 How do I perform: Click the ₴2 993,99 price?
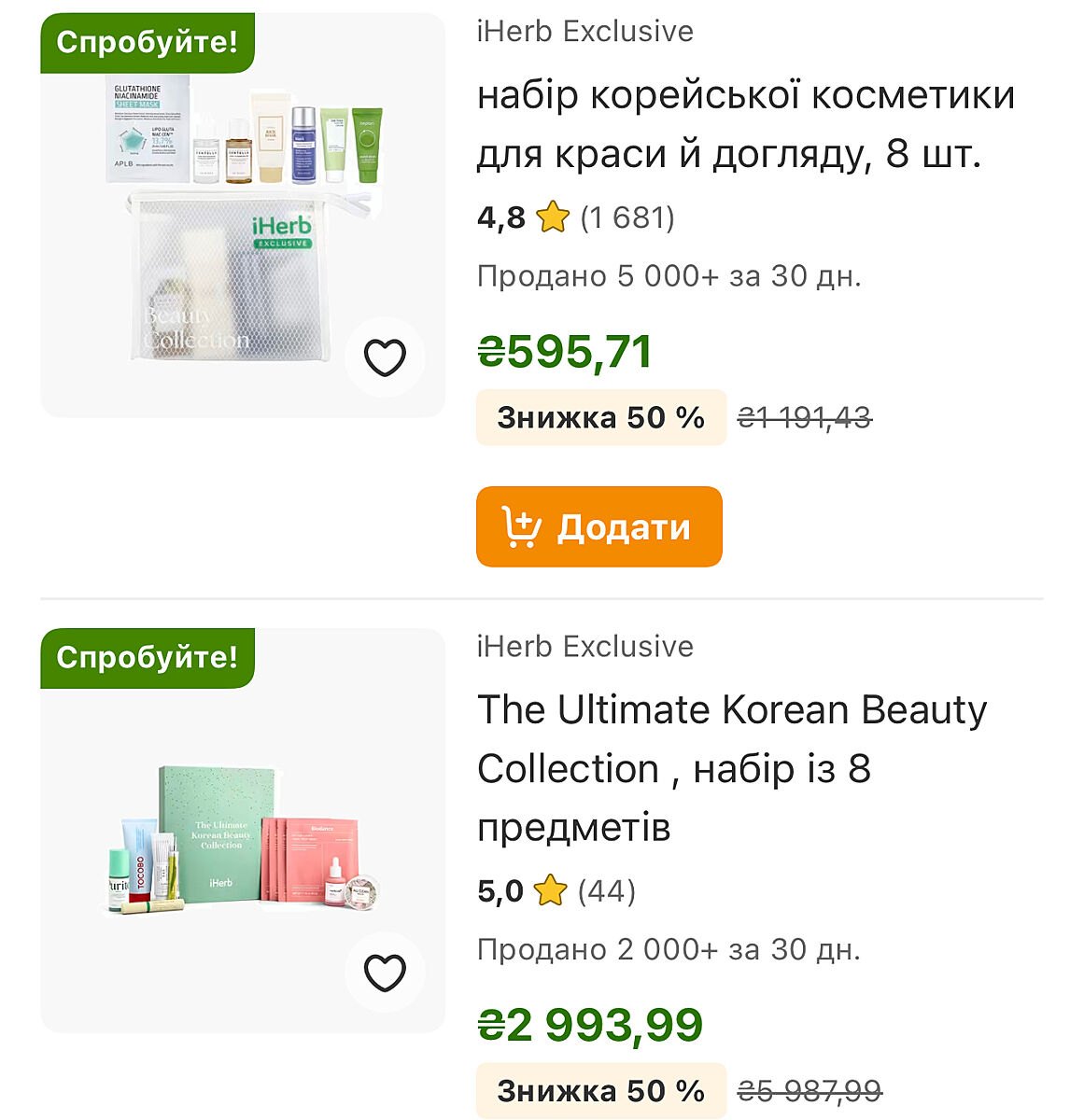[x=589, y=1025]
